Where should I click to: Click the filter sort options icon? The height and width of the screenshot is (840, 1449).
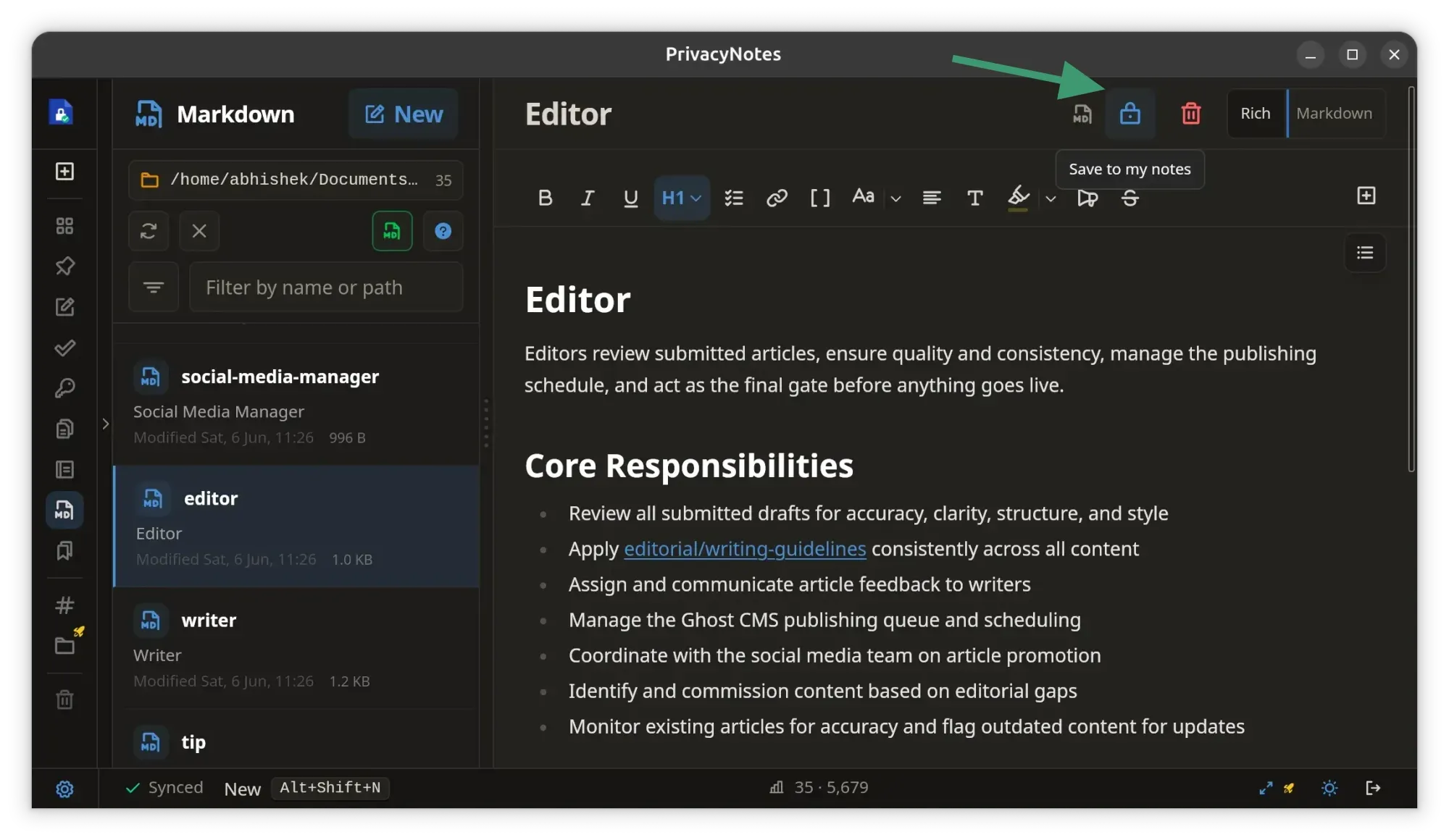click(153, 287)
